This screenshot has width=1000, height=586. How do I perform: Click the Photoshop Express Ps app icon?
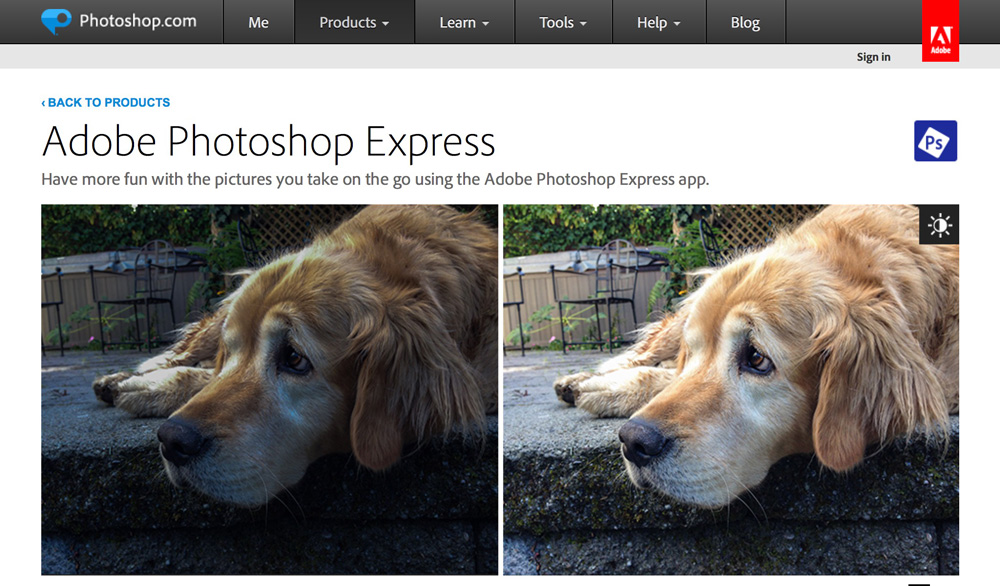click(935, 141)
